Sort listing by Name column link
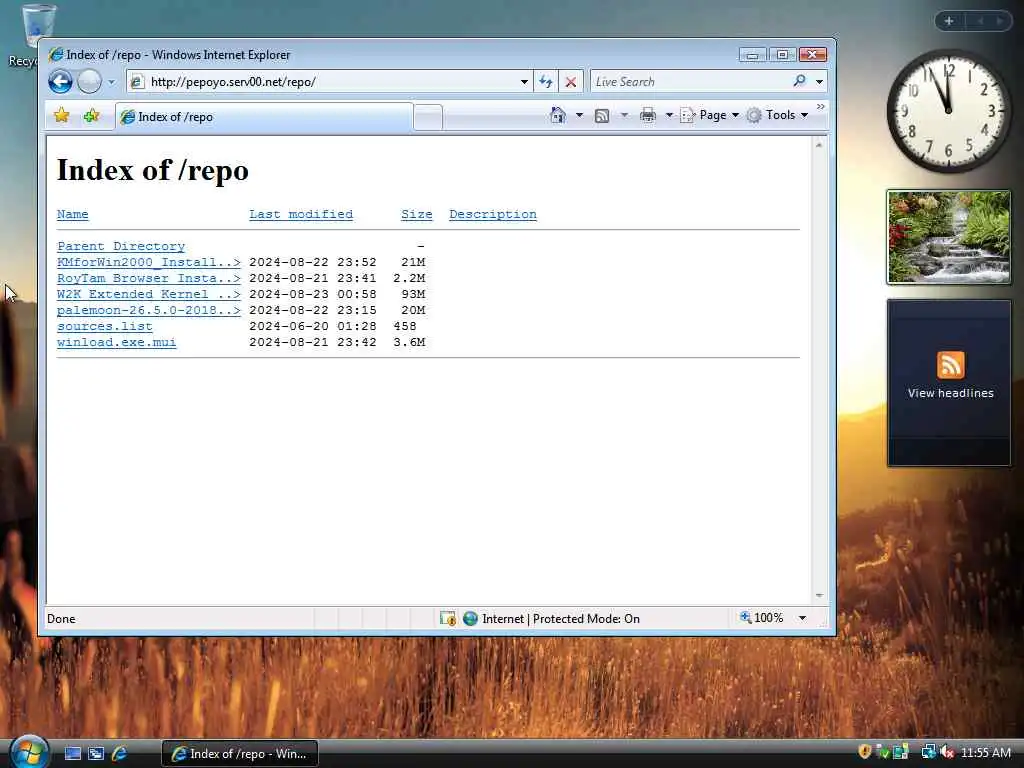Image resolution: width=1024 pixels, height=768 pixels. point(72,214)
